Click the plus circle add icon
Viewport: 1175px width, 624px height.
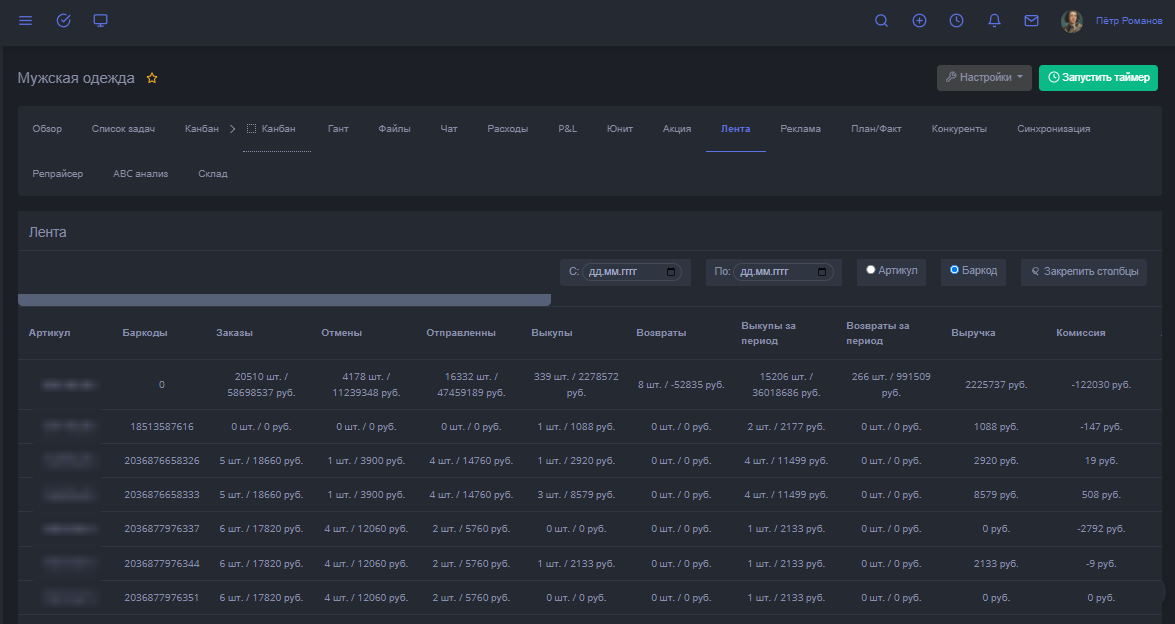919,21
